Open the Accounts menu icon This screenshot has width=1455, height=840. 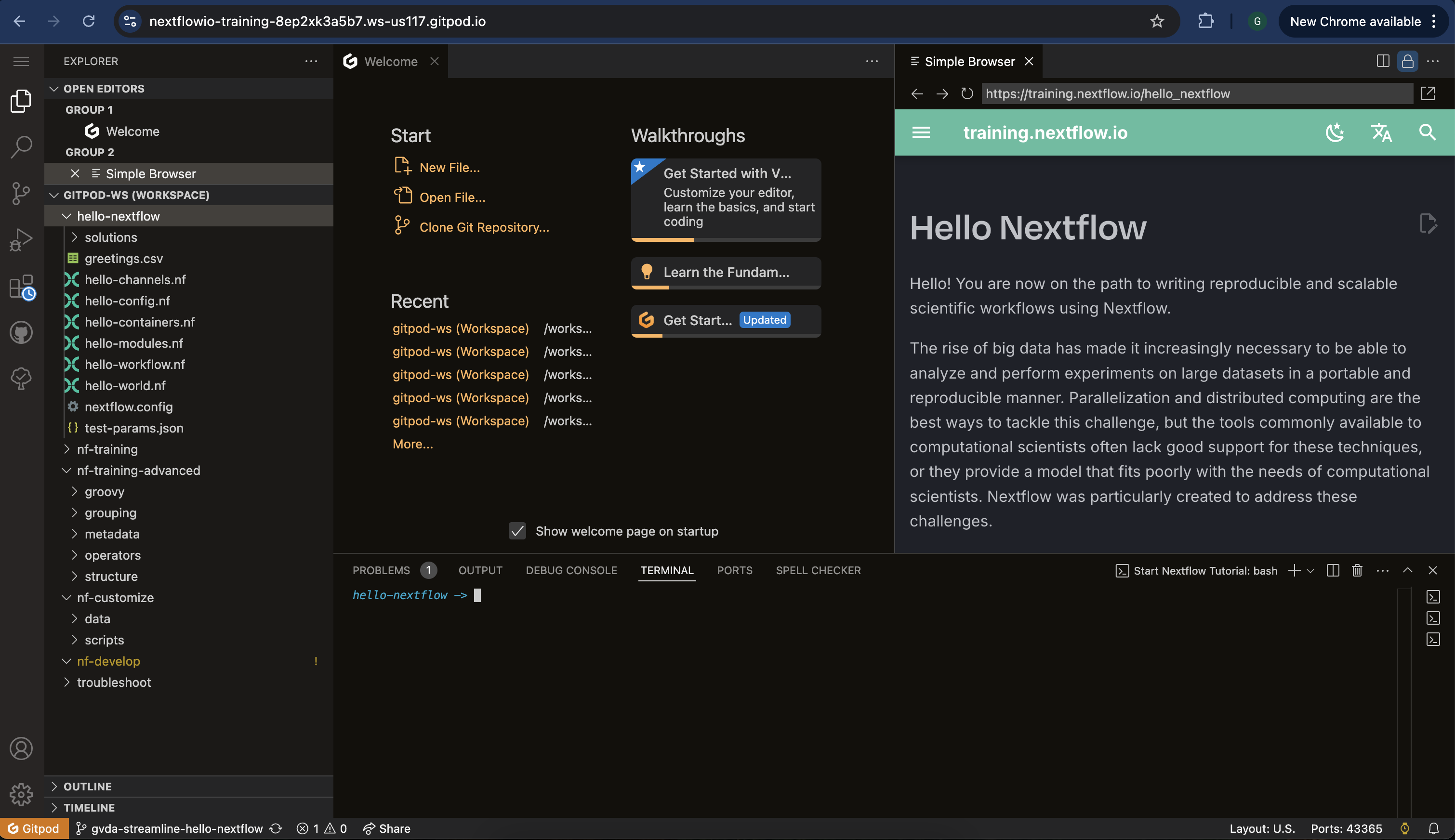(21, 748)
